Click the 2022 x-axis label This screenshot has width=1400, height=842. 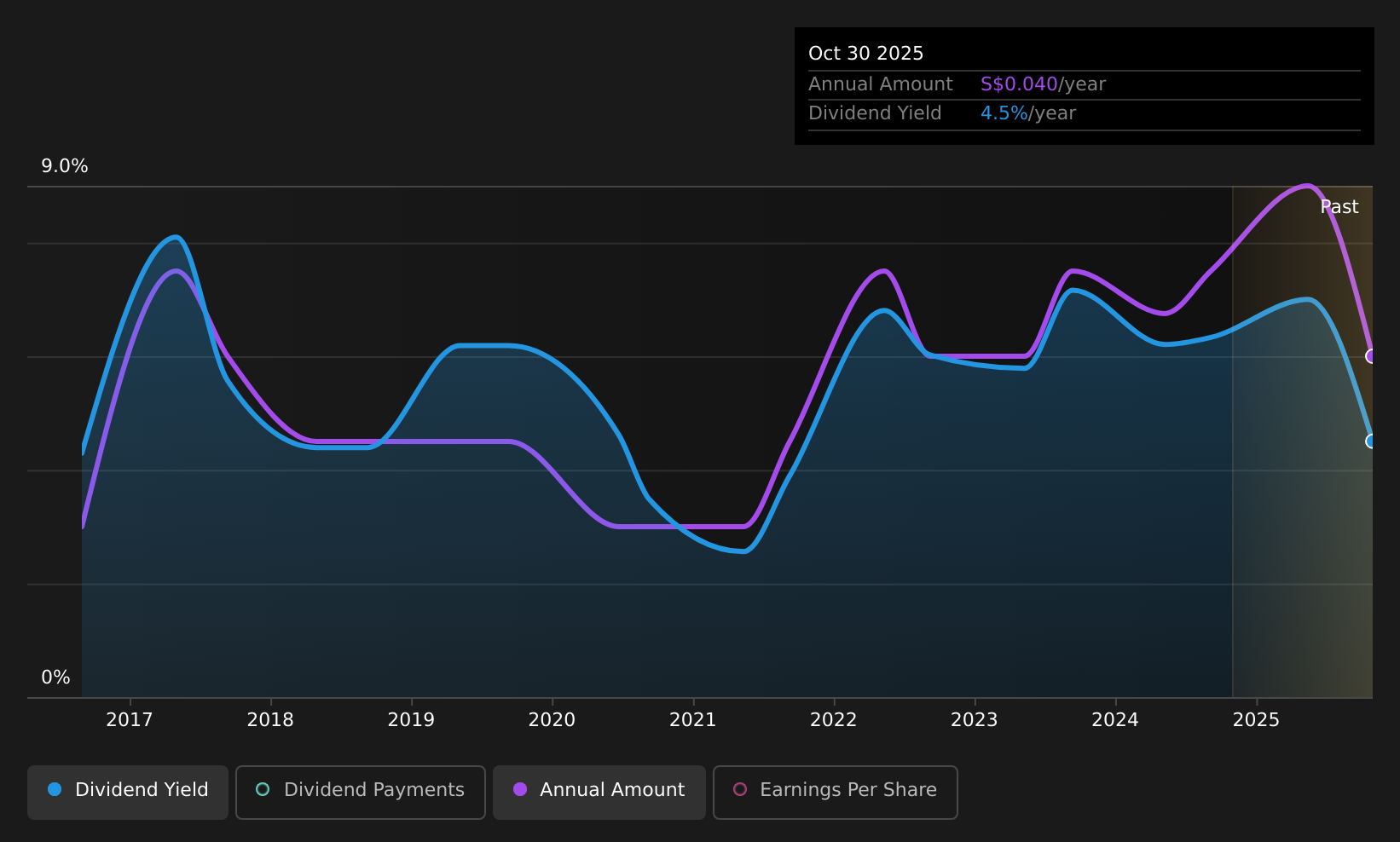tap(833, 720)
